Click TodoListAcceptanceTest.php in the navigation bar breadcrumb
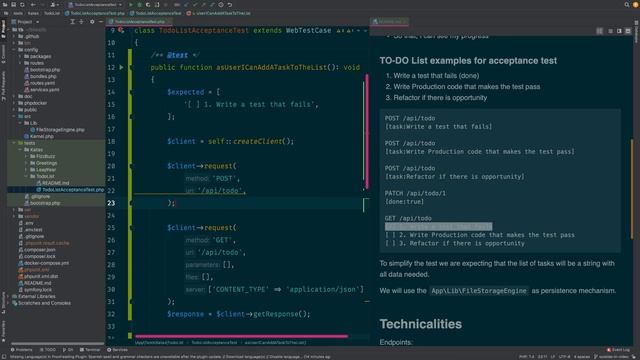Viewport: 640px width, 360px height. 95,13
